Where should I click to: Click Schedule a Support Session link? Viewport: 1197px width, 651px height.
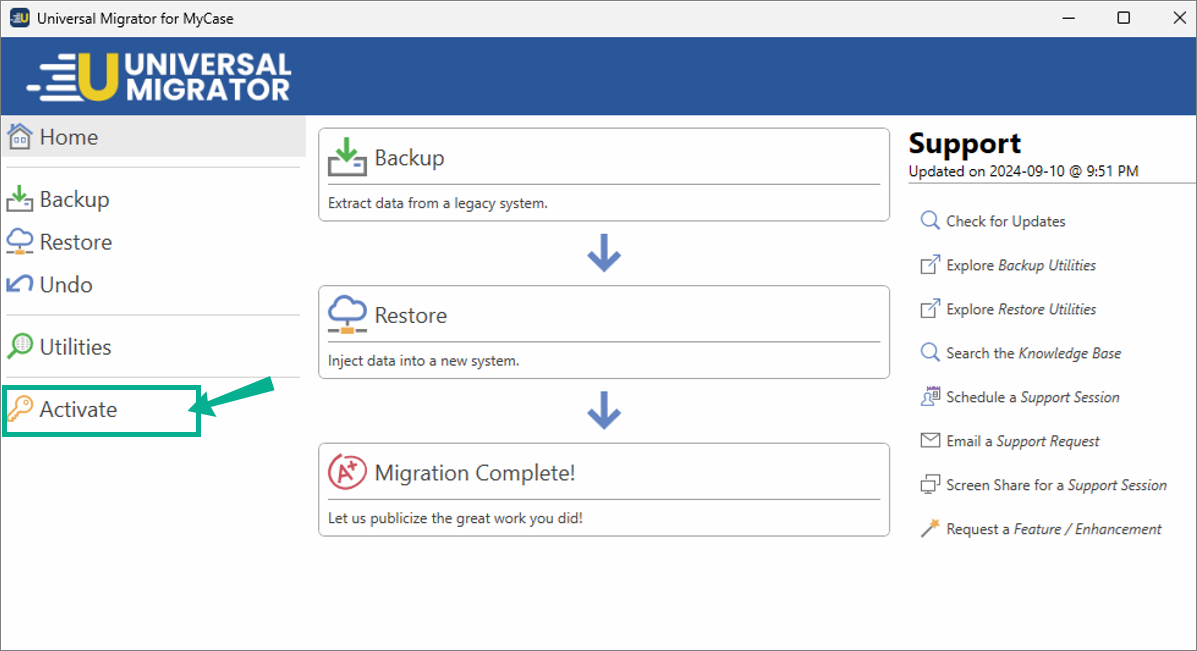click(x=1033, y=398)
